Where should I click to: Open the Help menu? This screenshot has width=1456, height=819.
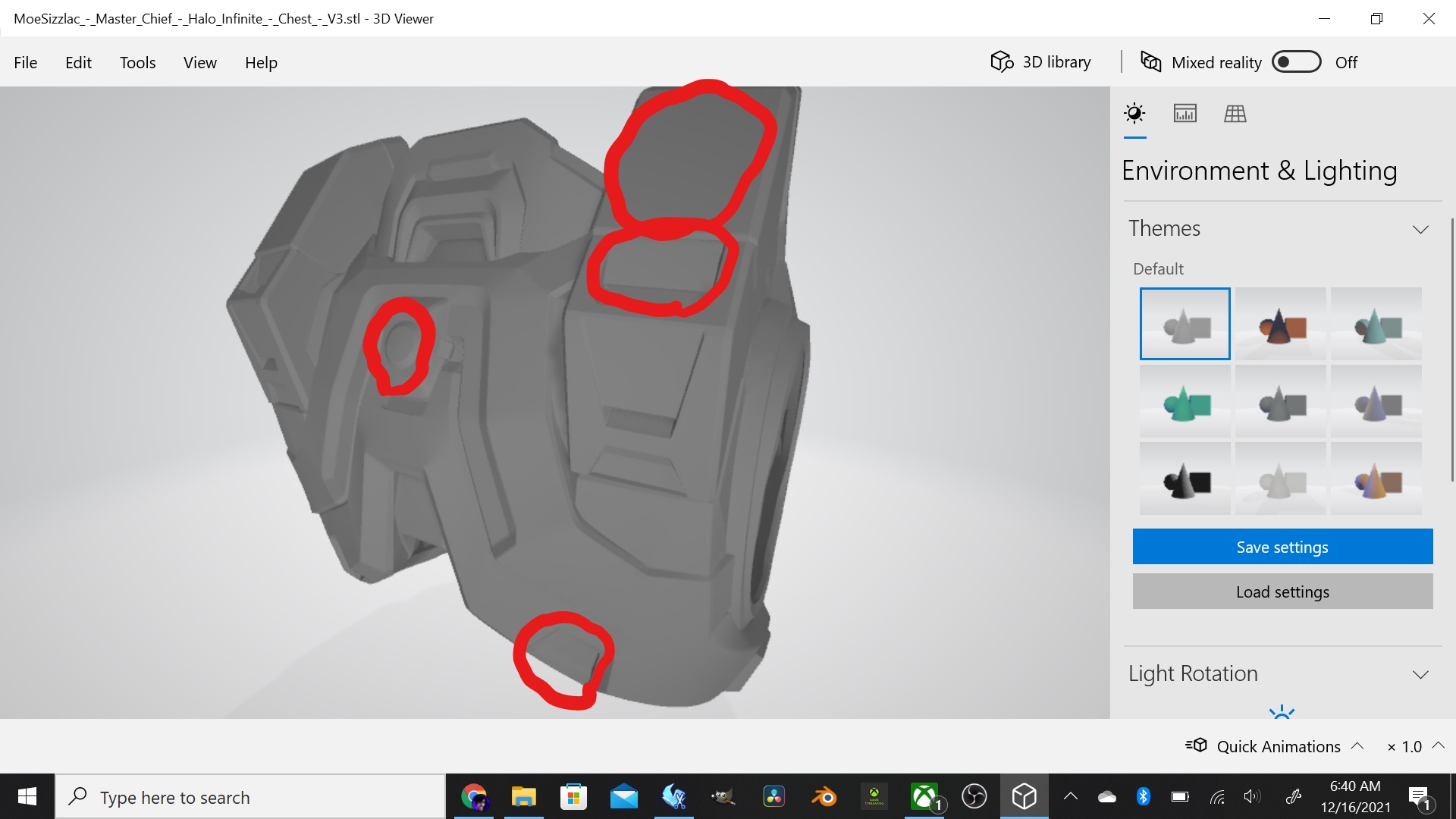pos(261,62)
